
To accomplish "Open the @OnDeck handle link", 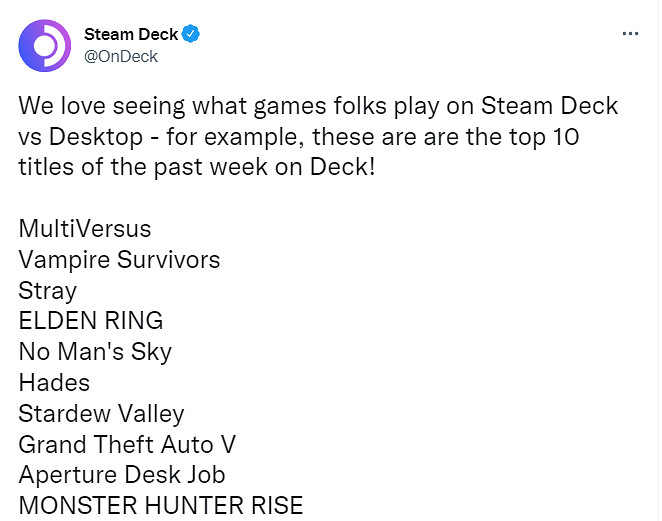I will (x=120, y=56).
